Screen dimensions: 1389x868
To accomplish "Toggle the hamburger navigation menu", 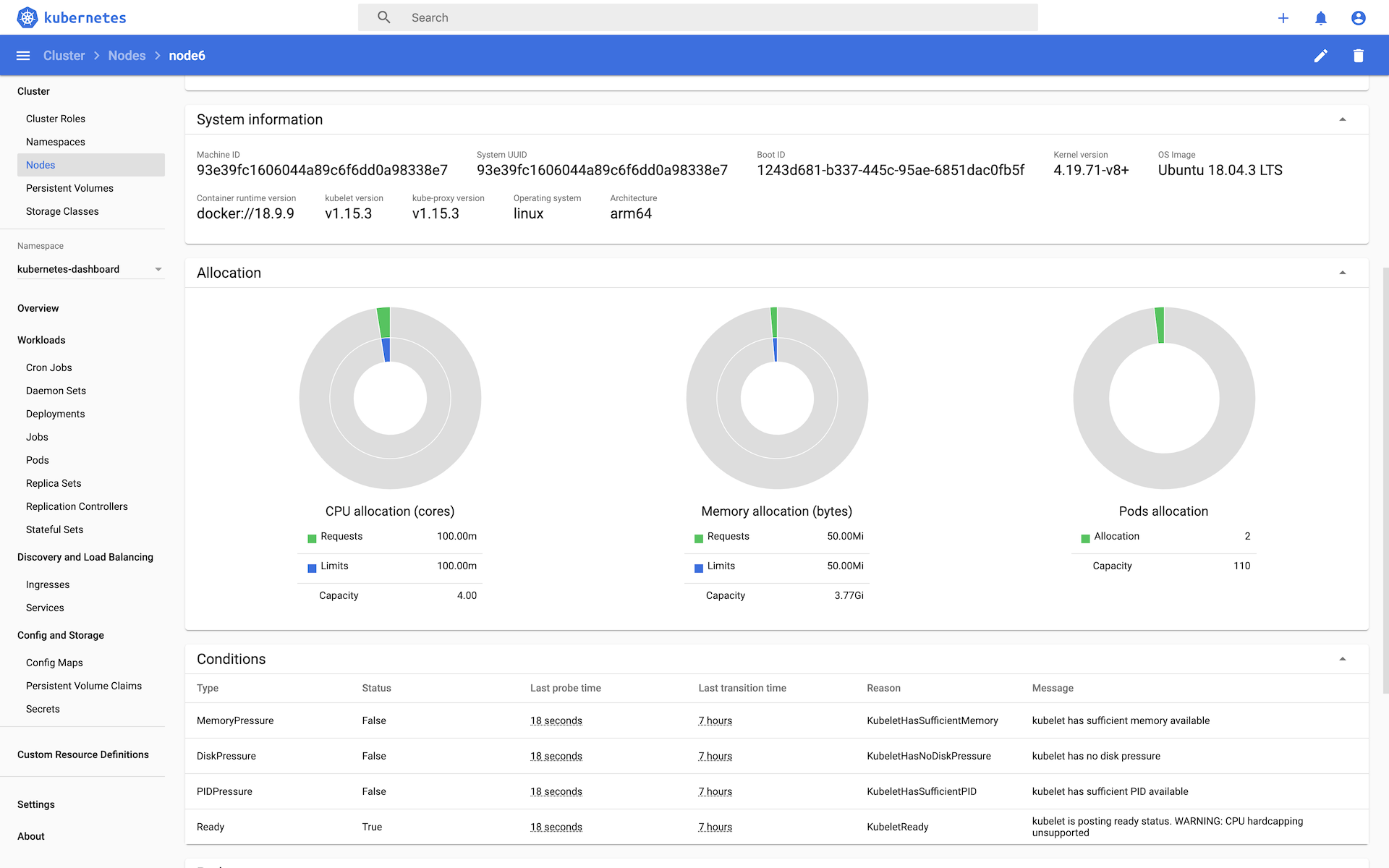I will click(x=23, y=56).
